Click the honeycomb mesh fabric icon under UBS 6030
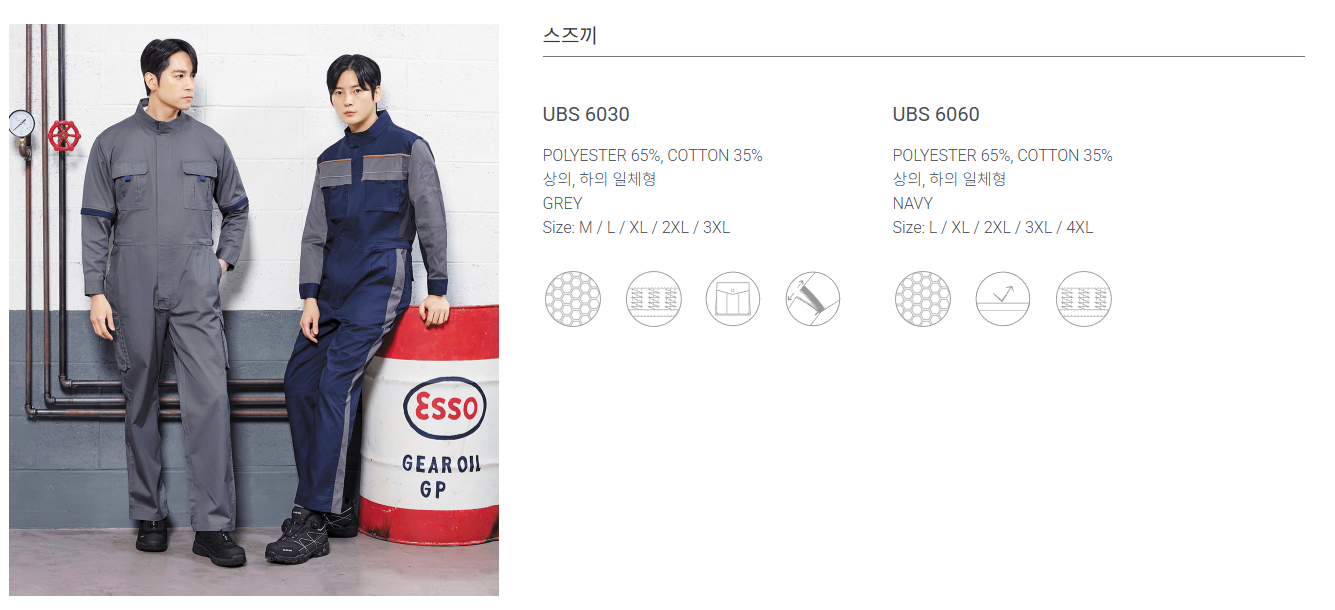 click(x=573, y=299)
